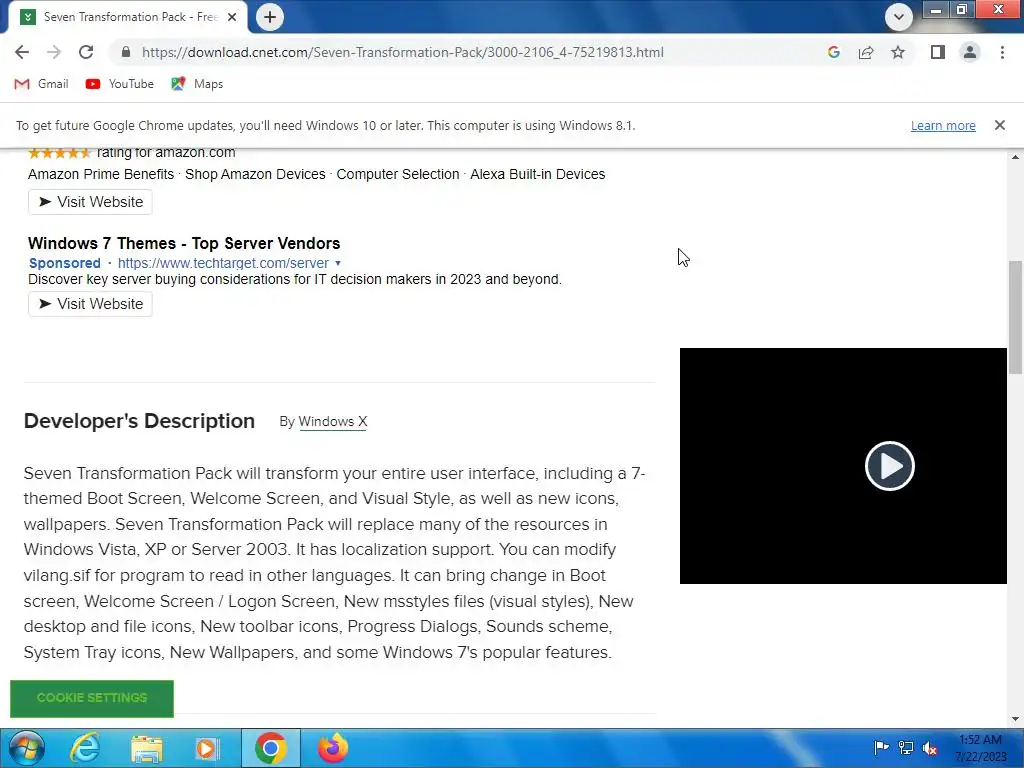
Task: Open Windows X developer link
Action: click(x=332, y=422)
